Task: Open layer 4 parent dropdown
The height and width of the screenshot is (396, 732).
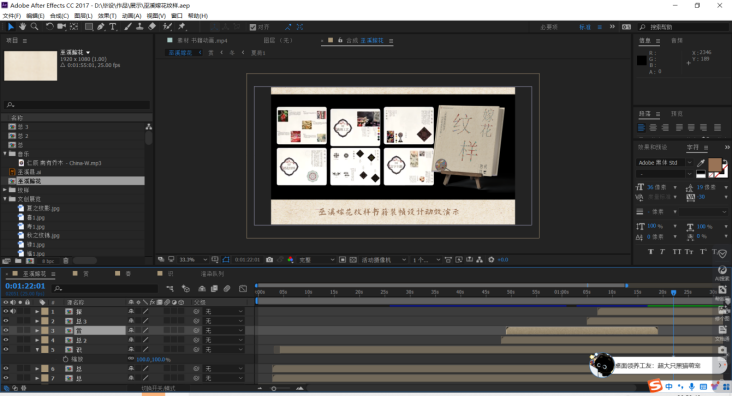Action: click(x=224, y=340)
